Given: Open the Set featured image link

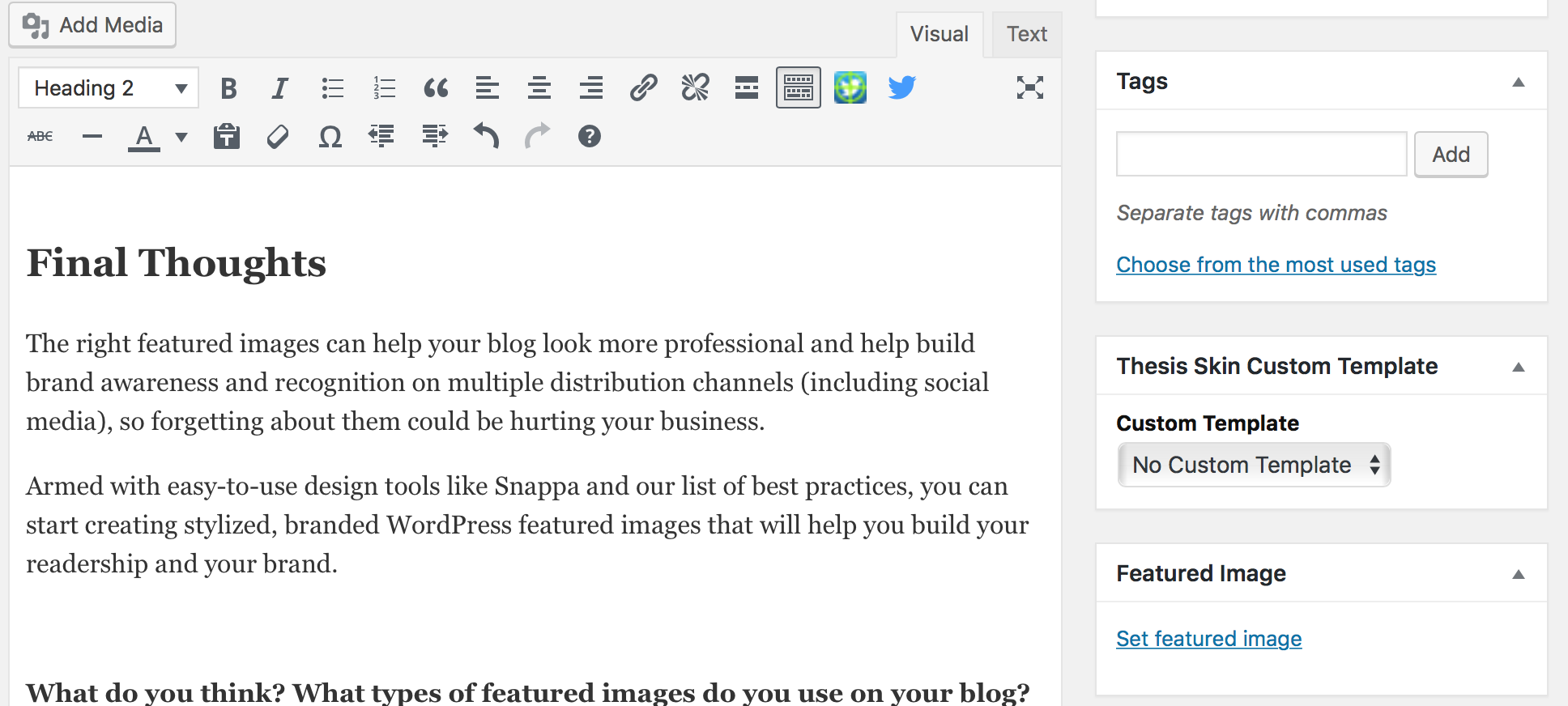Looking at the screenshot, I should (x=1208, y=639).
